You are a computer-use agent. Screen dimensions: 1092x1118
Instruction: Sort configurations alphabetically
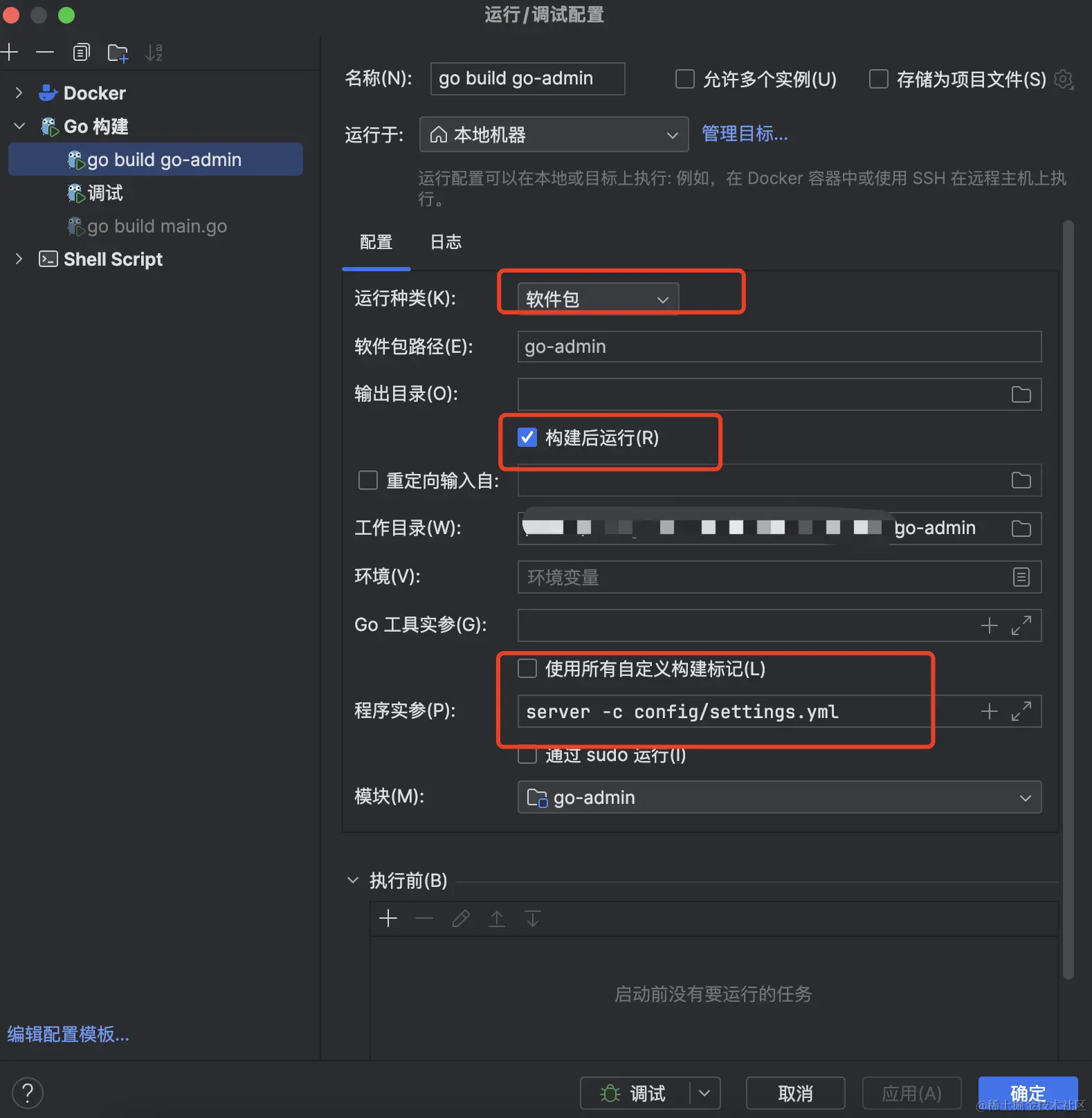154,53
